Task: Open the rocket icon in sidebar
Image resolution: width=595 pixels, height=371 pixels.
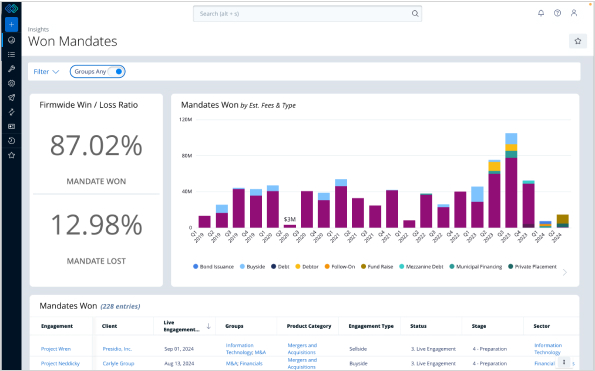Action: click(x=11, y=97)
